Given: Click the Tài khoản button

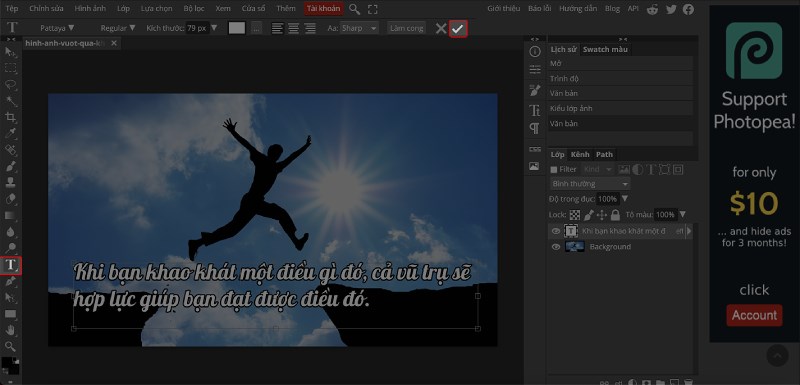Looking at the screenshot, I should tap(323, 9).
